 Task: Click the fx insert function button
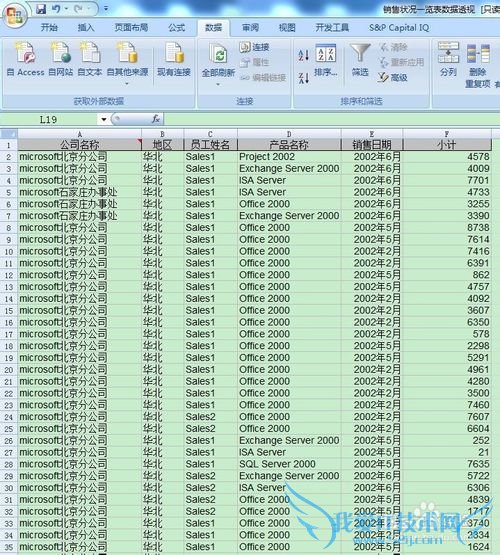[x=156, y=119]
